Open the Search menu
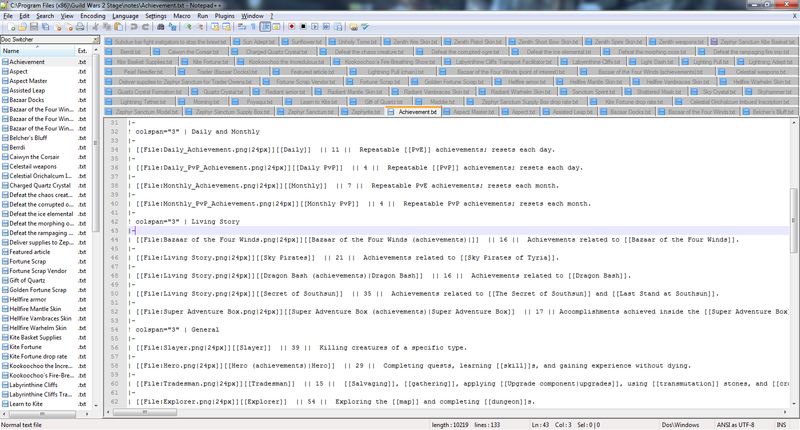Image resolution: width=800 pixels, height=430 pixels. point(45,16)
